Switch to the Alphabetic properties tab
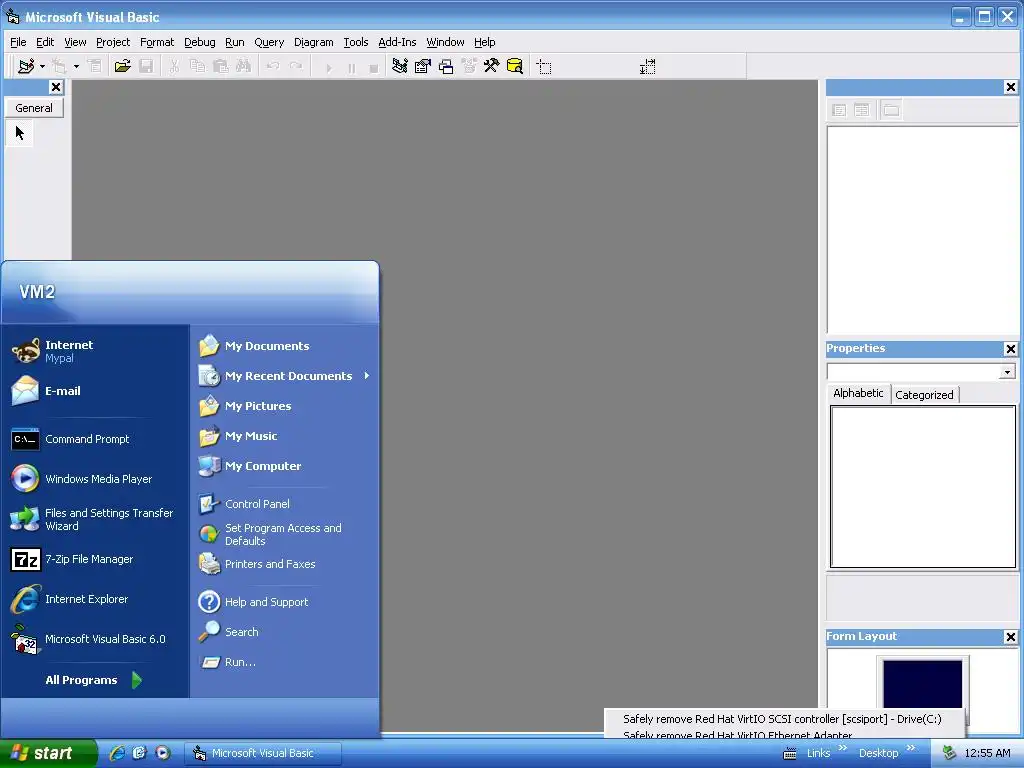The image size is (1024, 768). click(x=858, y=393)
